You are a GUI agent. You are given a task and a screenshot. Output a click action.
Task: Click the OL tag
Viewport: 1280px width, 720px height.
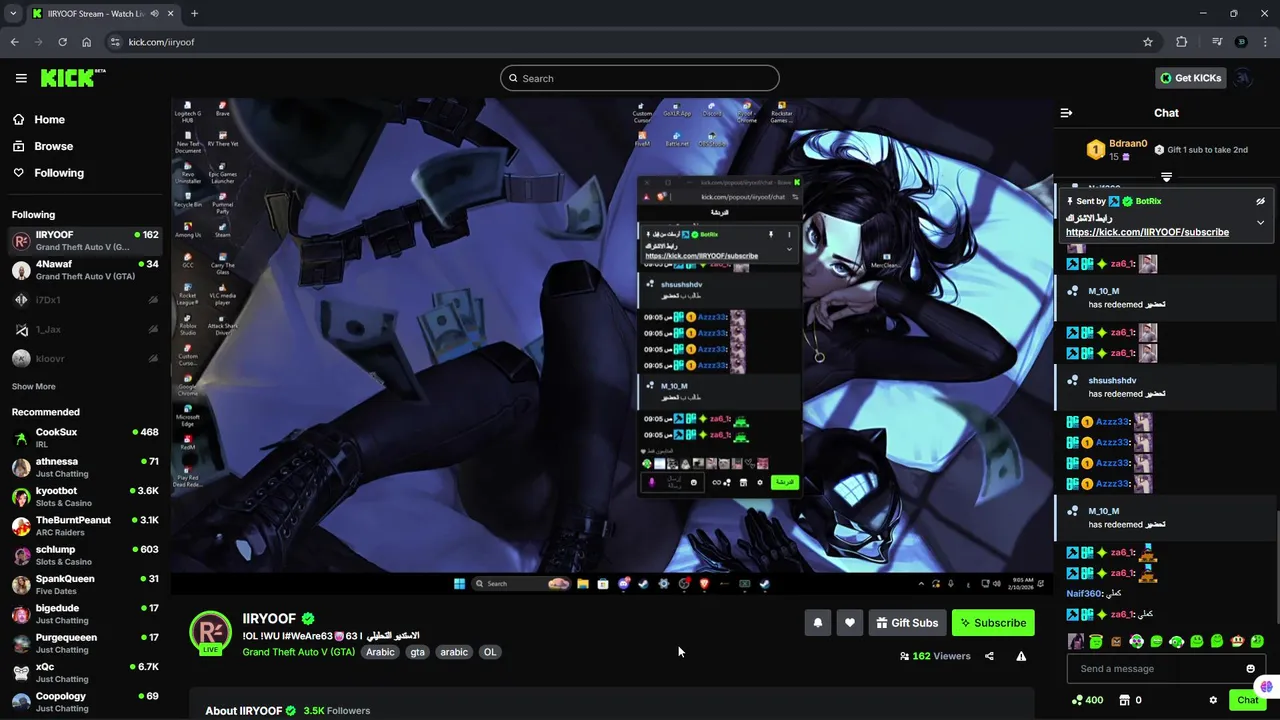490,652
